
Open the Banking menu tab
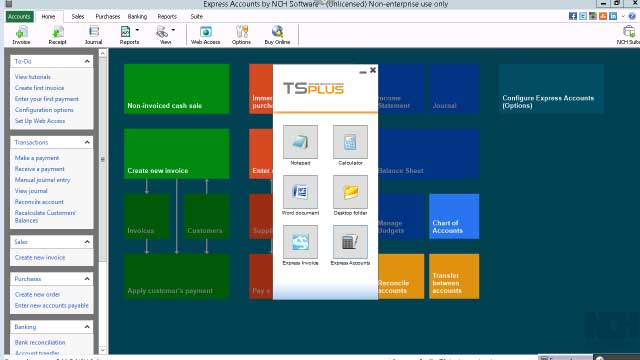[137, 16]
